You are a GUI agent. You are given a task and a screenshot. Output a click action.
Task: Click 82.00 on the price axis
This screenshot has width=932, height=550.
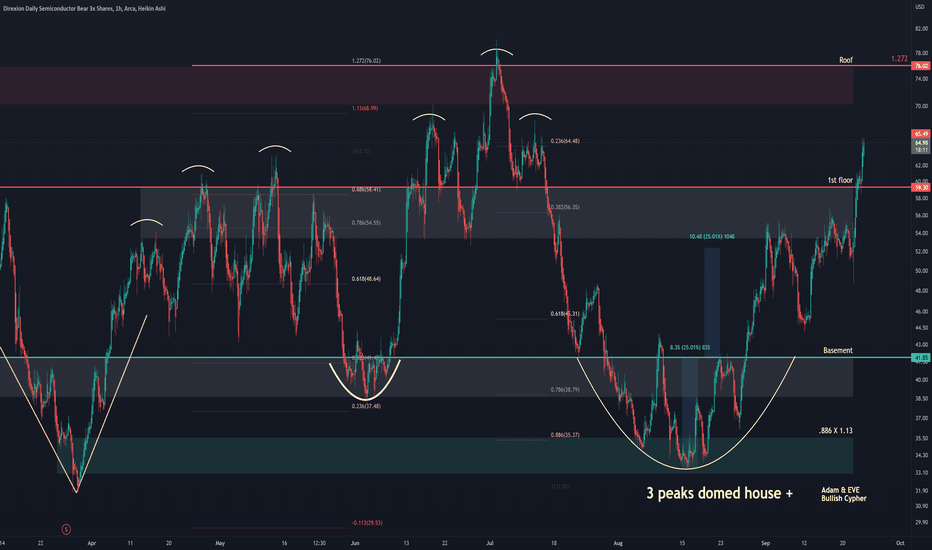coord(921,29)
